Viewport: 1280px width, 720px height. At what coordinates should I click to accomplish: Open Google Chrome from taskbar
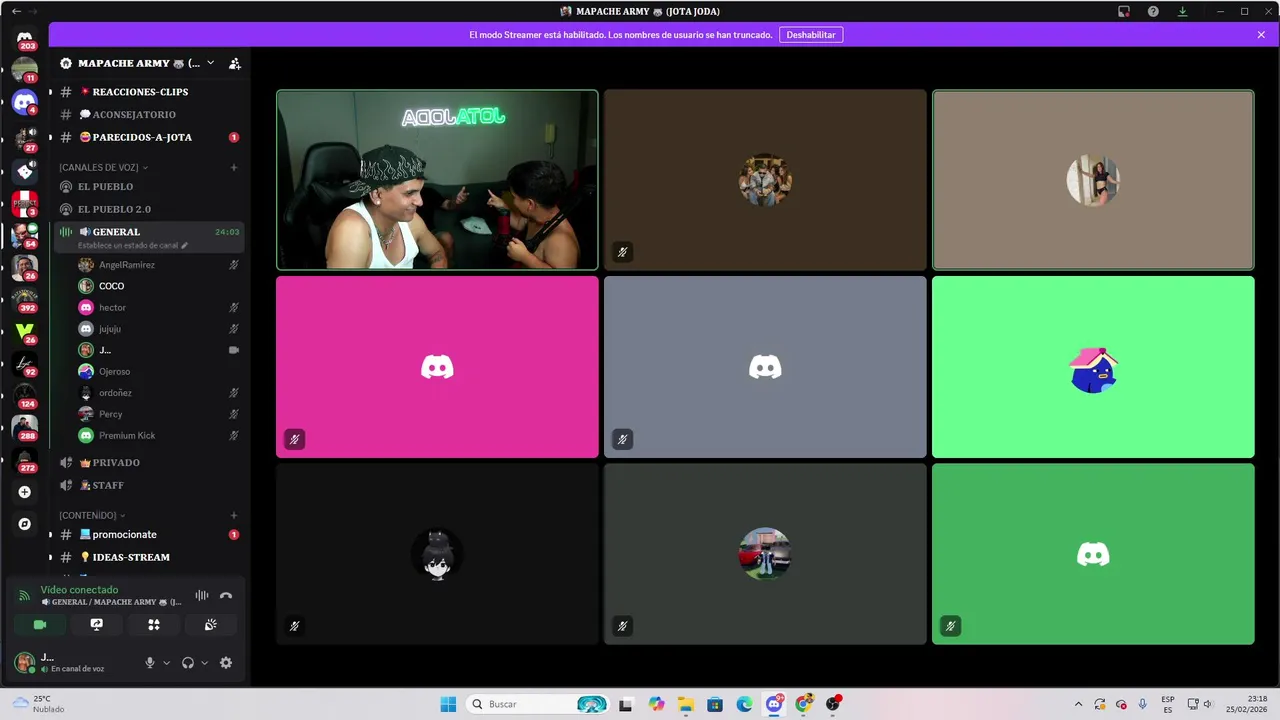pos(803,704)
